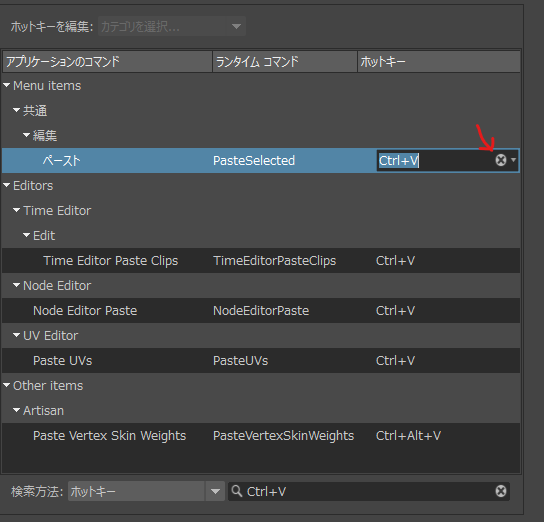Collapse the Node Editor group
The image size is (544, 522).
(x=16, y=285)
